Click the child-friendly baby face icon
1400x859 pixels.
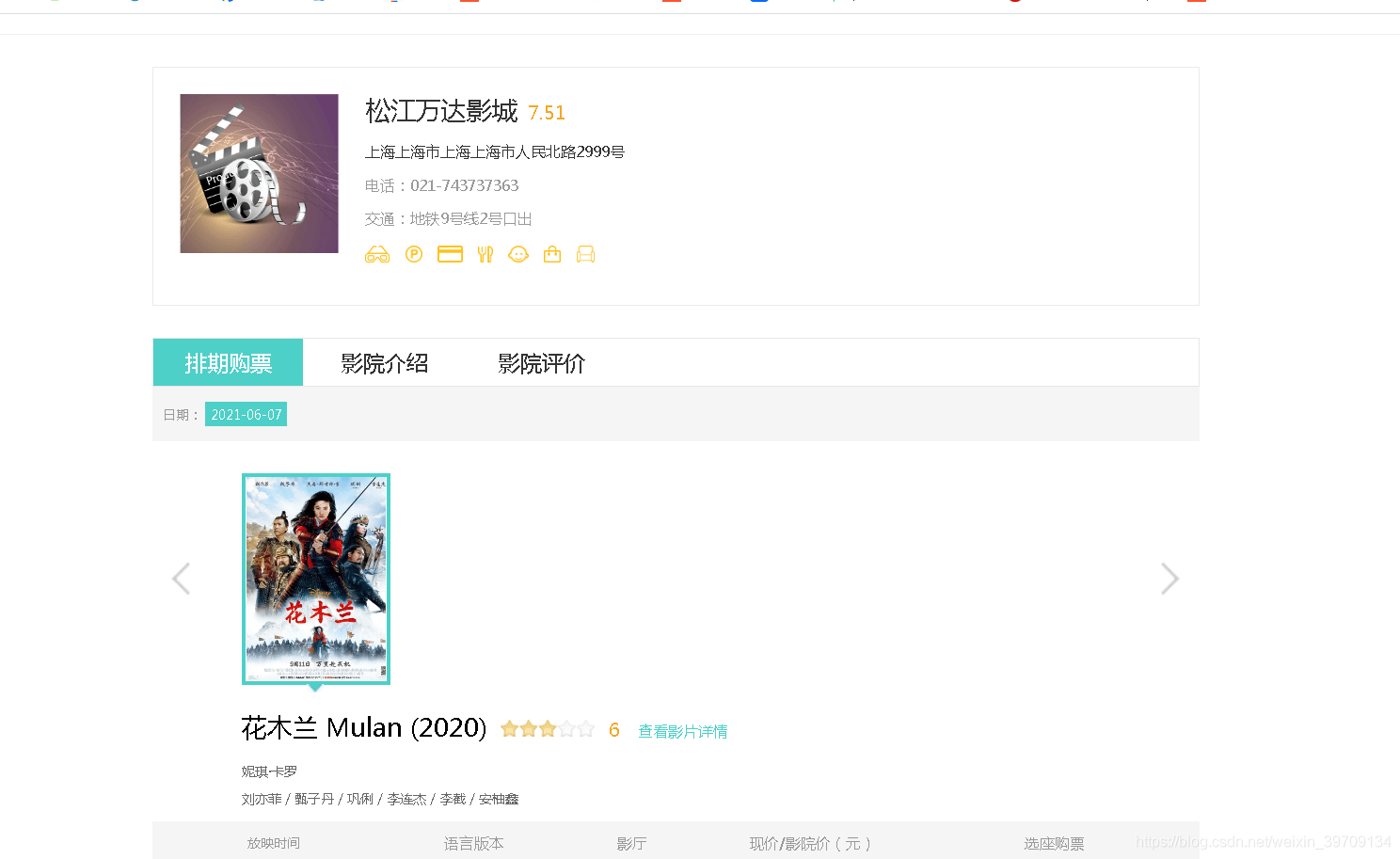[518, 254]
